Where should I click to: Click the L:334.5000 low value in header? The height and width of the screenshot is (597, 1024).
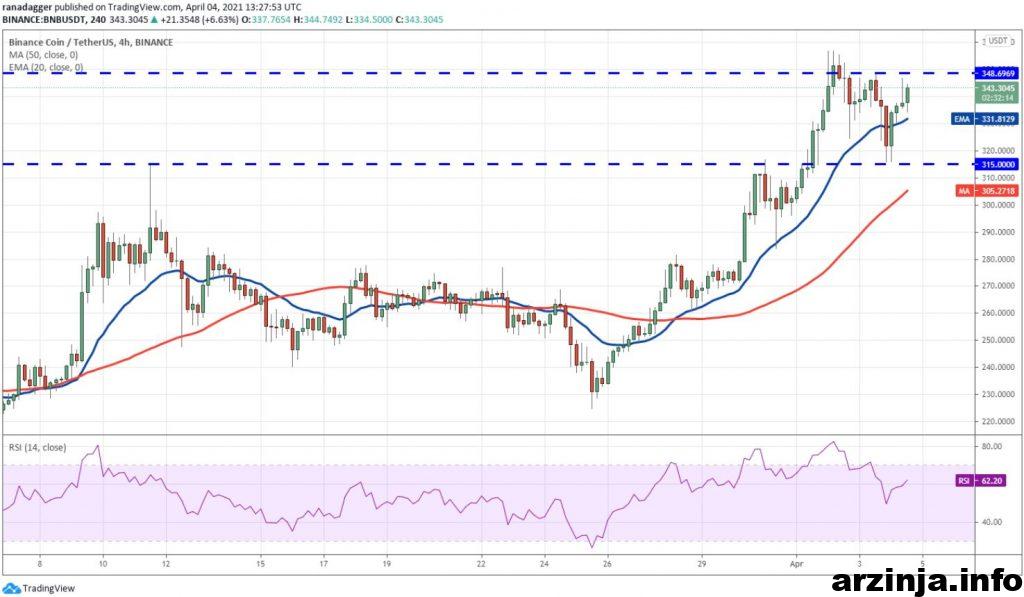[x=369, y=20]
